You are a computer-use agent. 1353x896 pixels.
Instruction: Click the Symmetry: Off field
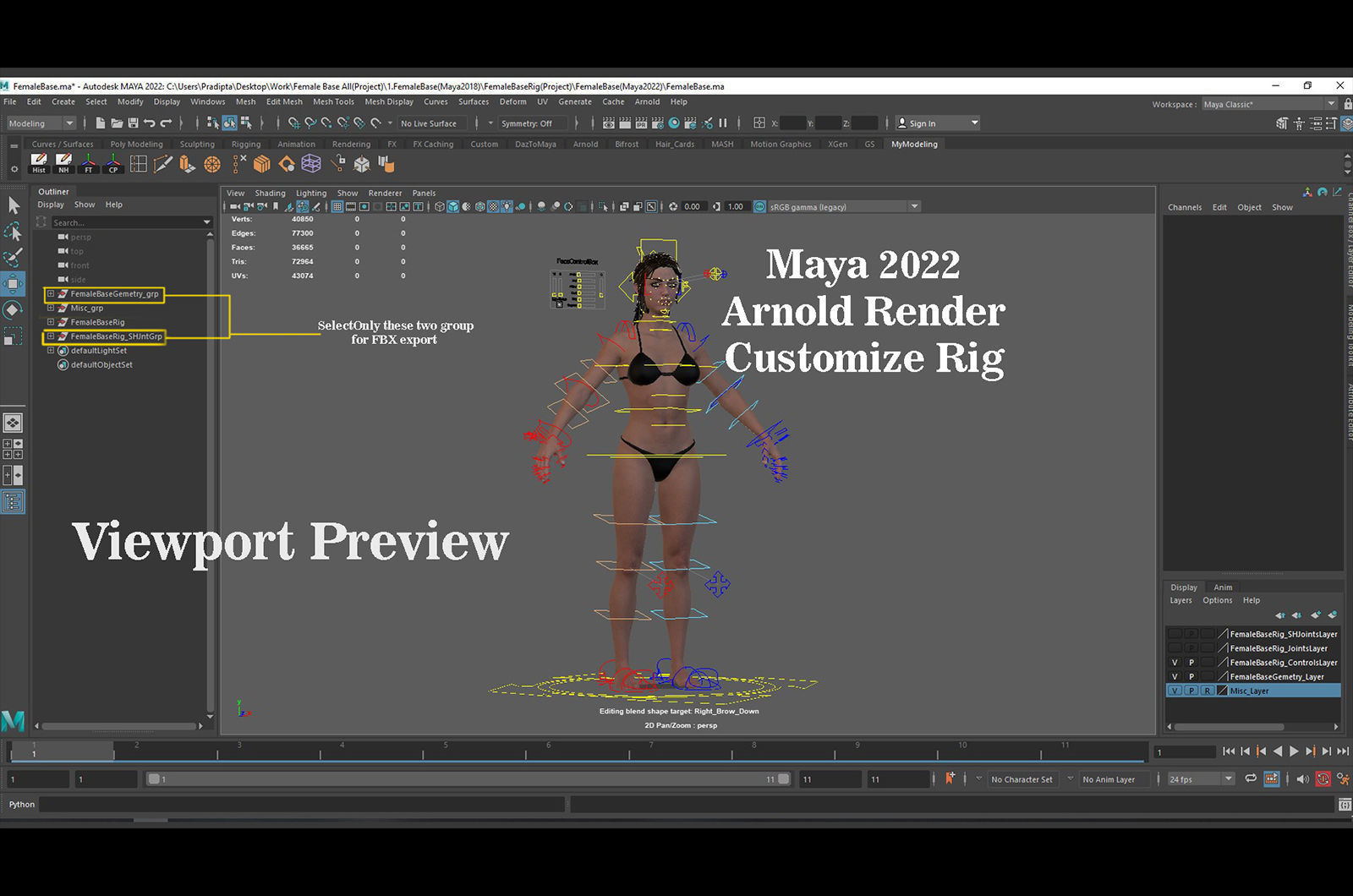pyautogui.click(x=532, y=123)
